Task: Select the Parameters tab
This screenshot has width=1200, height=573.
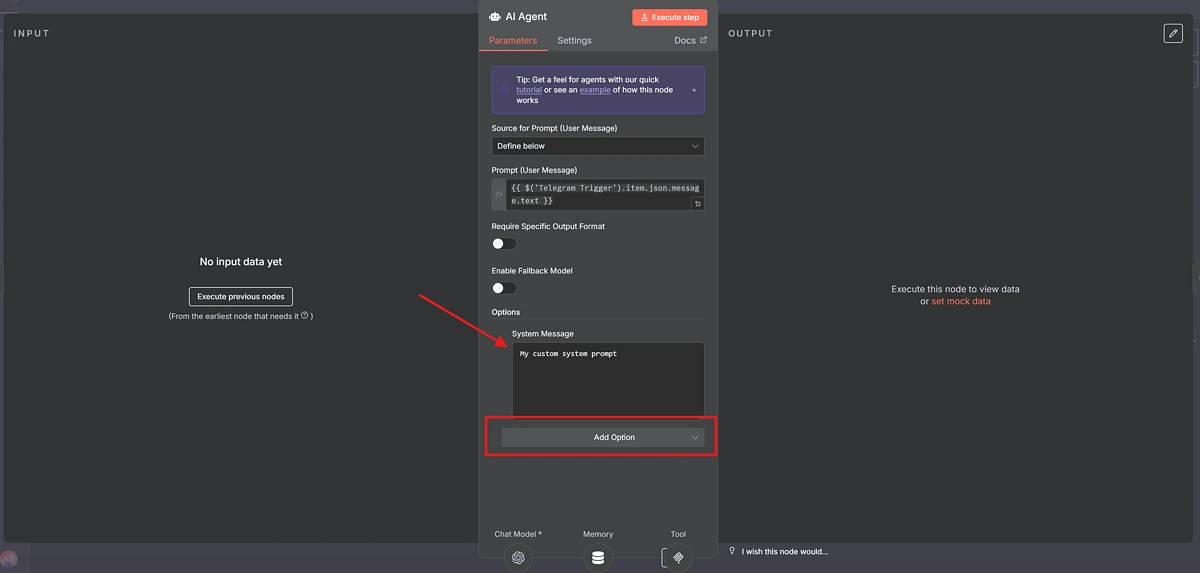Action: point(513,41)
